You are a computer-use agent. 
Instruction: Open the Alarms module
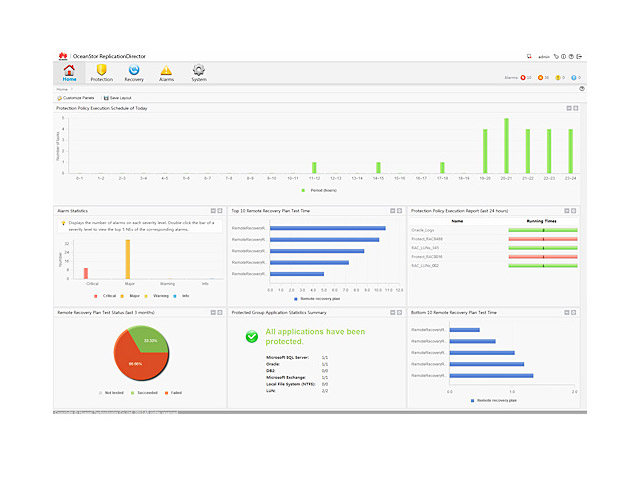tap(166, 72)
